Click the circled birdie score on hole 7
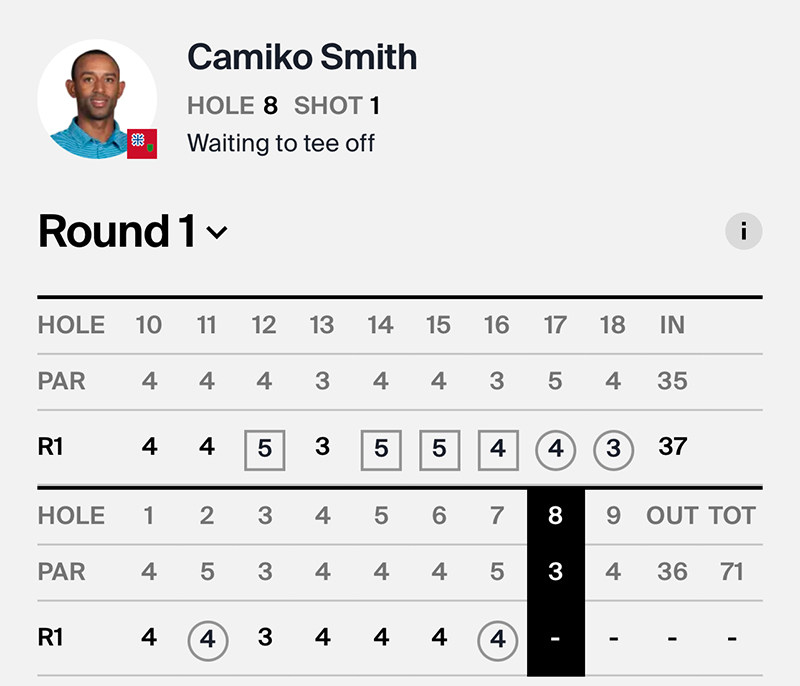Image resolution: width=800 pixels, height=686 pixels. 497,637
